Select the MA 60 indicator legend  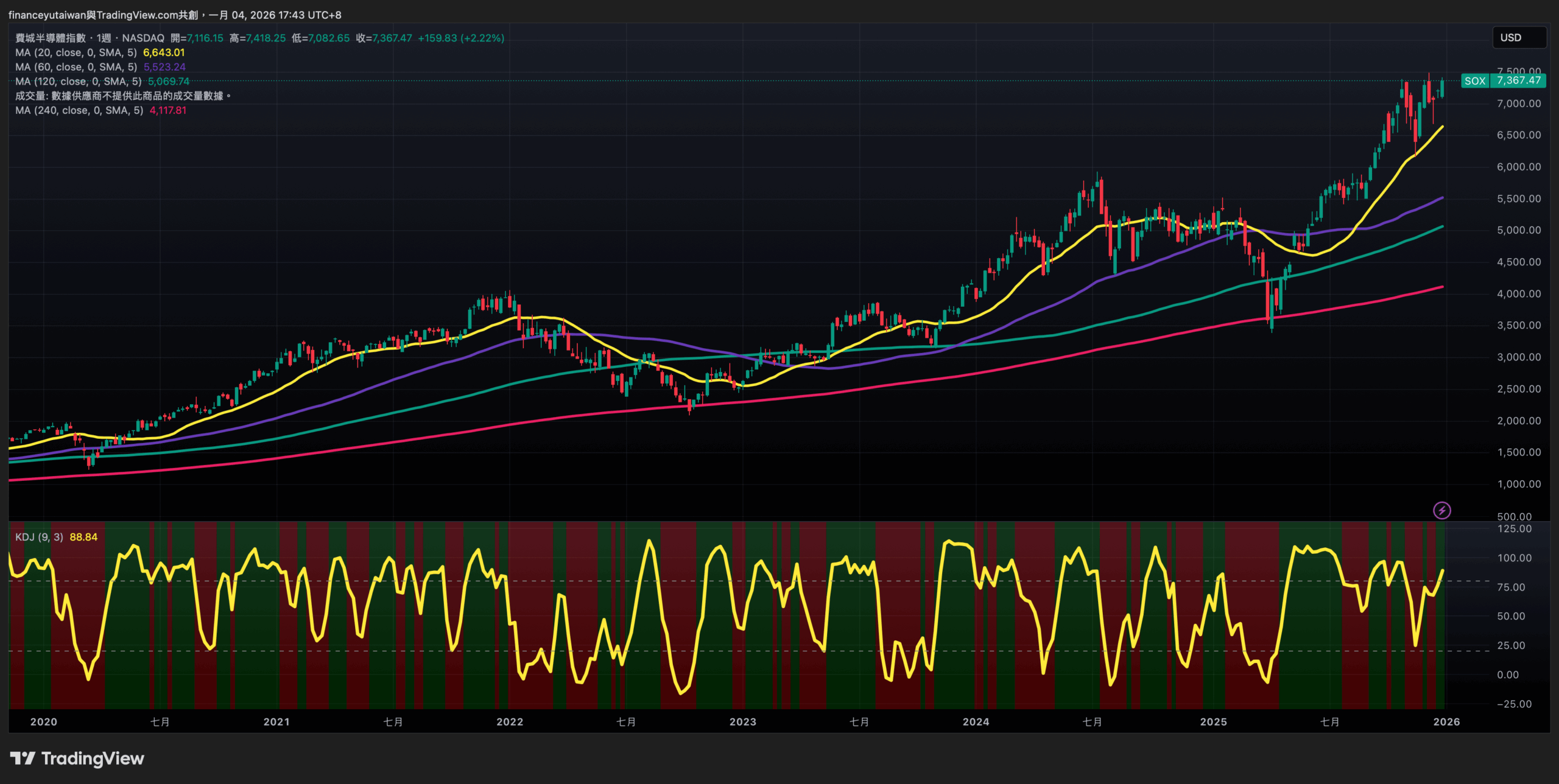(x=76, y=67)
